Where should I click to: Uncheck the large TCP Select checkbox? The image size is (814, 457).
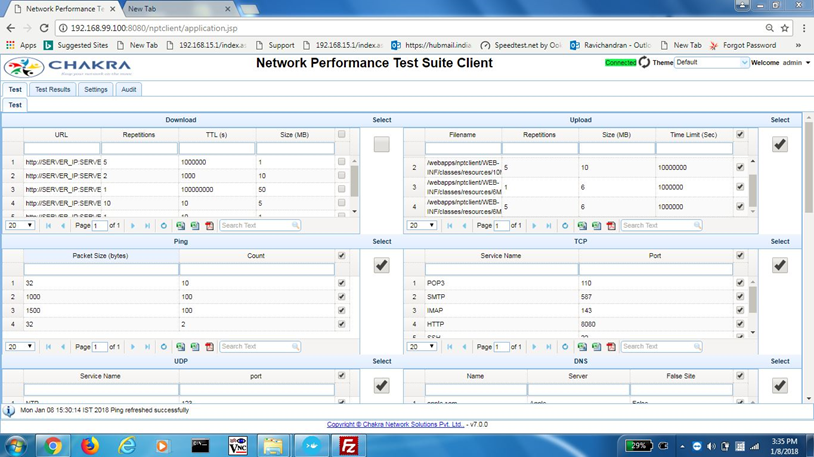pyautogui.click(x=780, y=265)
